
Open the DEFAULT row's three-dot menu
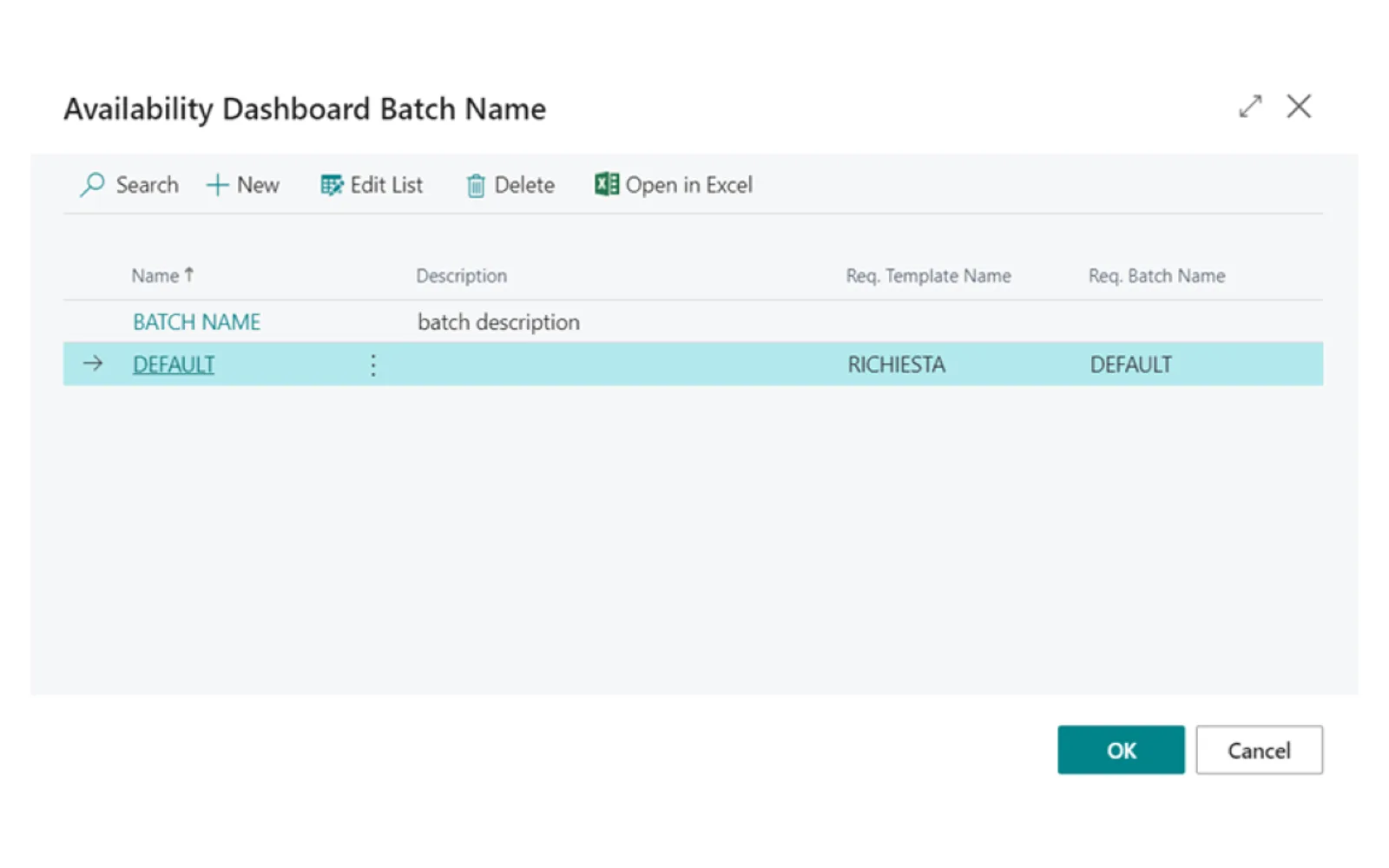373,365
